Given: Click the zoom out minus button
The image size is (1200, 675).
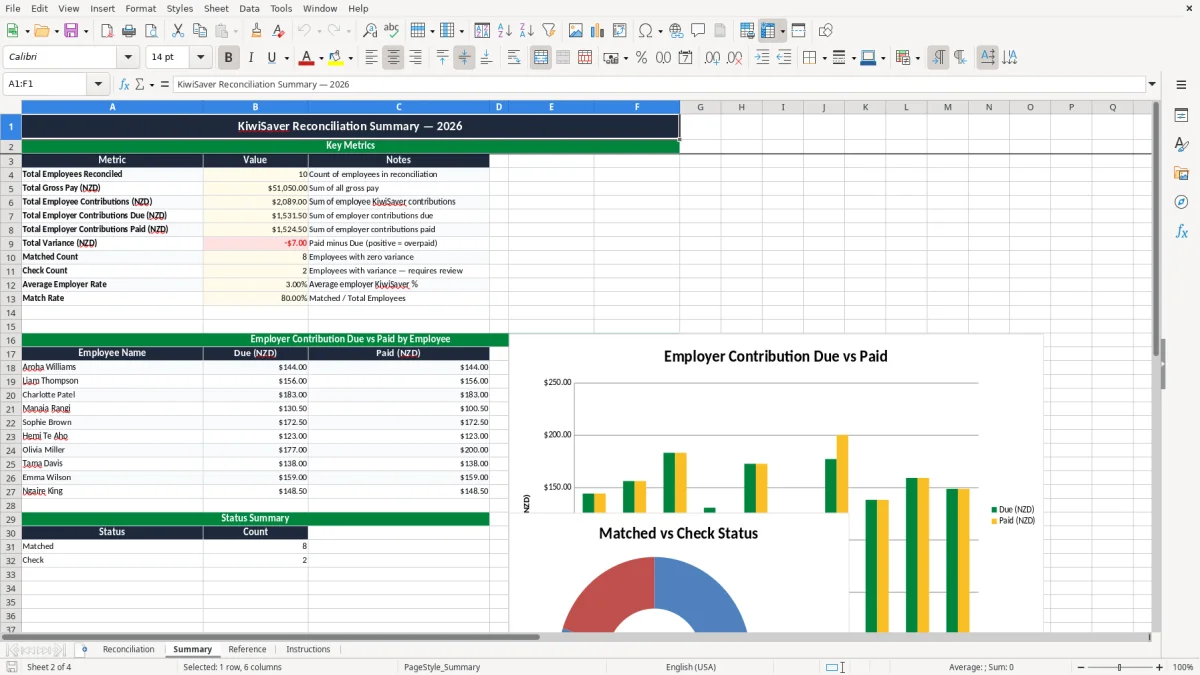Looking at the screenshot, I should click(1081, 667).
